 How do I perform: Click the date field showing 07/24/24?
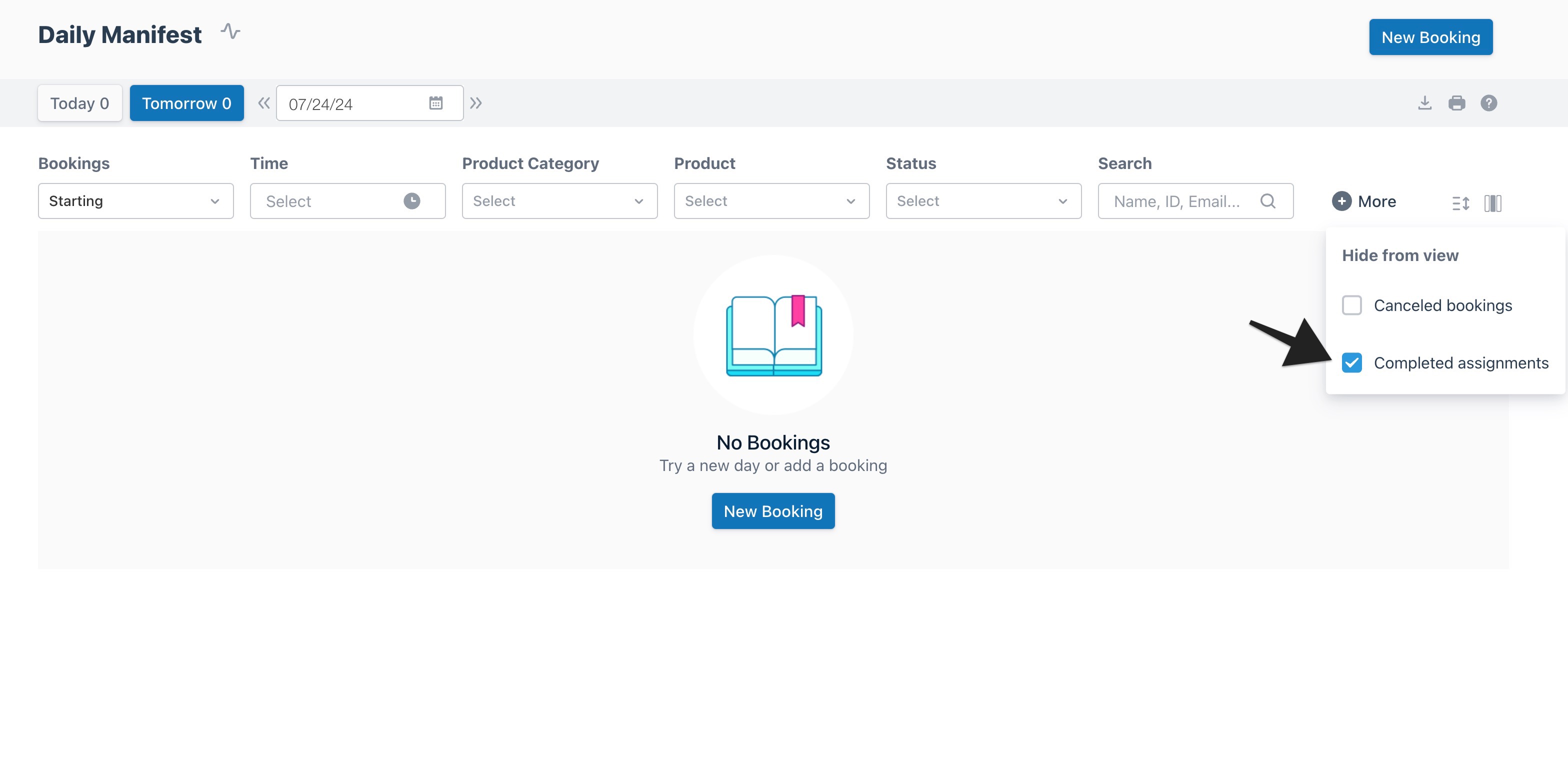369,103
